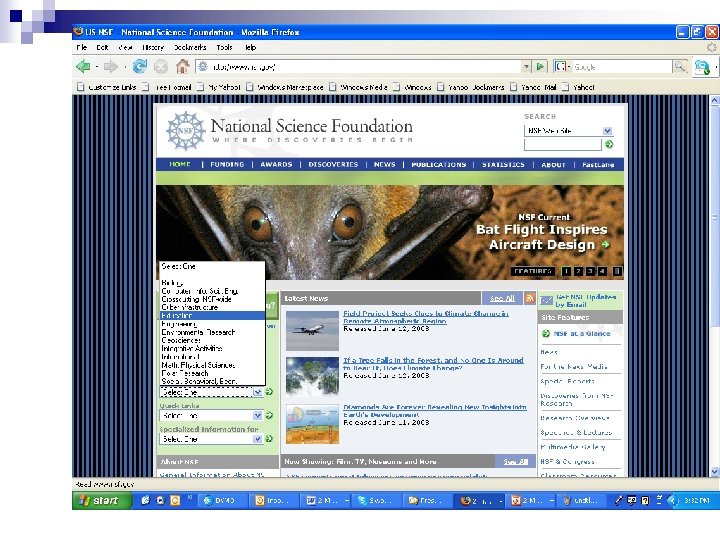Open the History menu
The width and height of the screenshot is (720, 540).
coord(153,47)
